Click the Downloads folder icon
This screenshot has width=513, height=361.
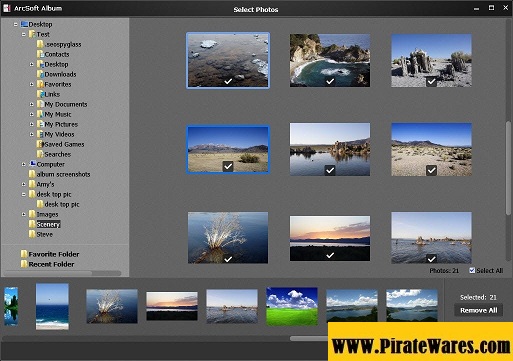pos(40,74)
